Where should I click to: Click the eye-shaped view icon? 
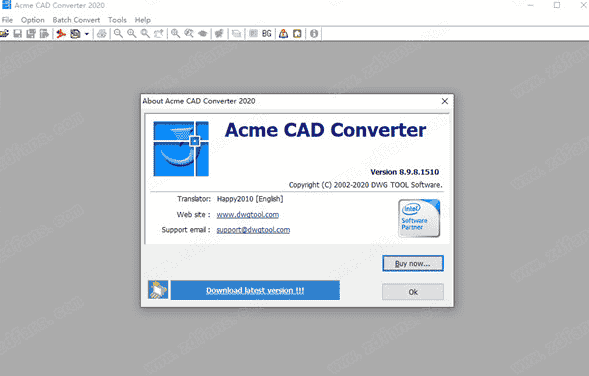pyautogui.click(x=202, y=34)
